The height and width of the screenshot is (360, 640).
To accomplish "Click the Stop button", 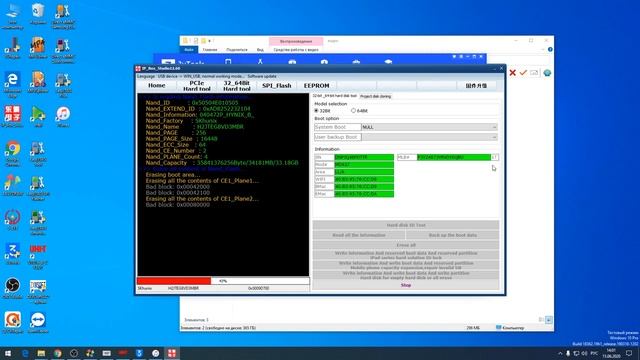I will [x=406, y=285].
